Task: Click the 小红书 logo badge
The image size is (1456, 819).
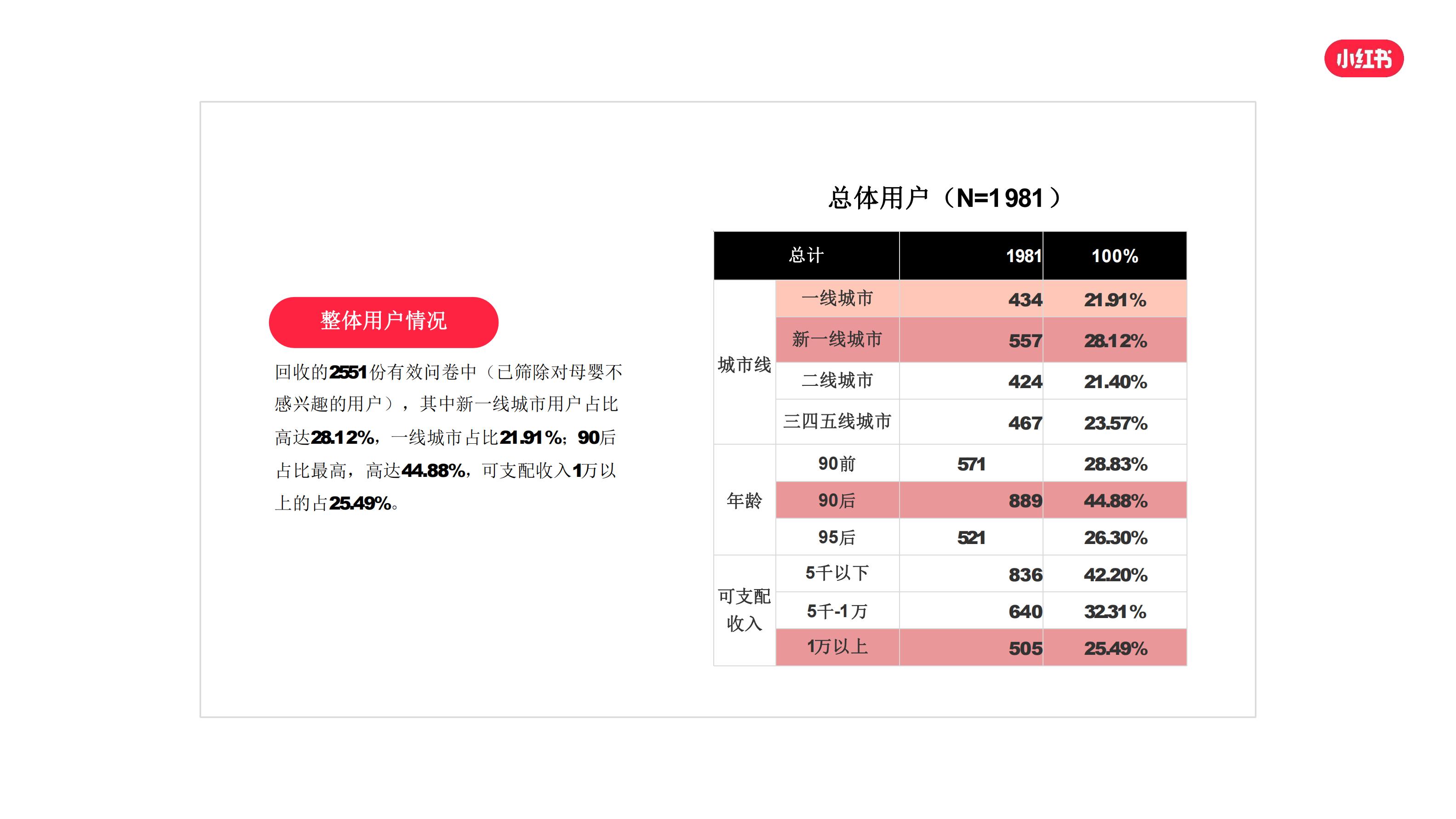Action: 1363,58
